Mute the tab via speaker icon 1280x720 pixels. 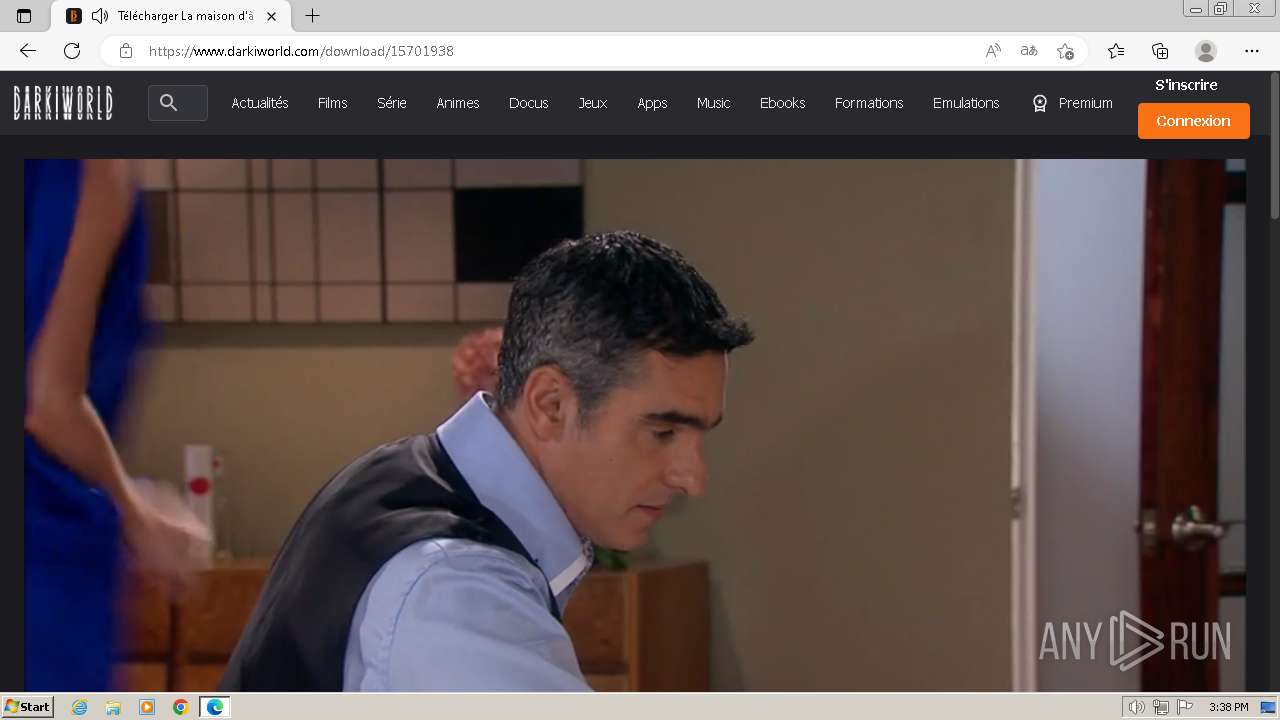[x=99, y=16]
